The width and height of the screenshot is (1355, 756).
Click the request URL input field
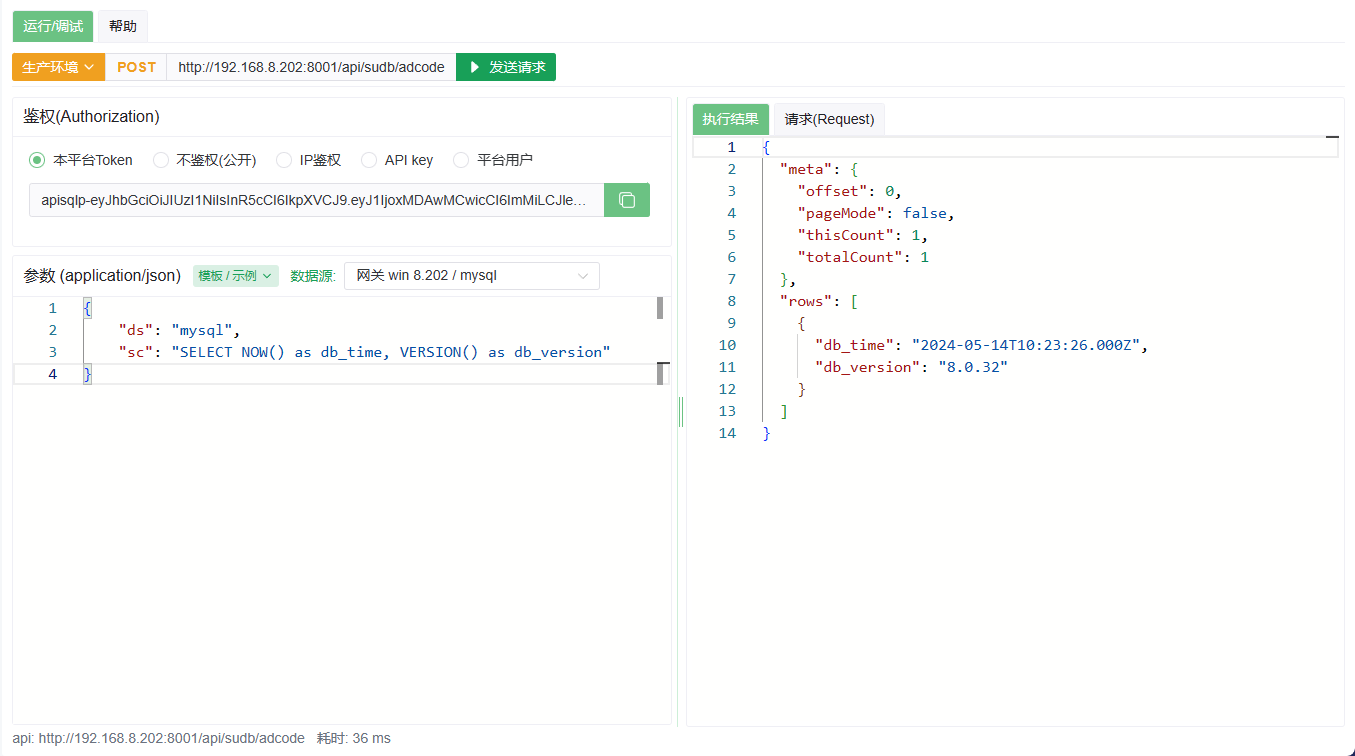pos(310,67)
